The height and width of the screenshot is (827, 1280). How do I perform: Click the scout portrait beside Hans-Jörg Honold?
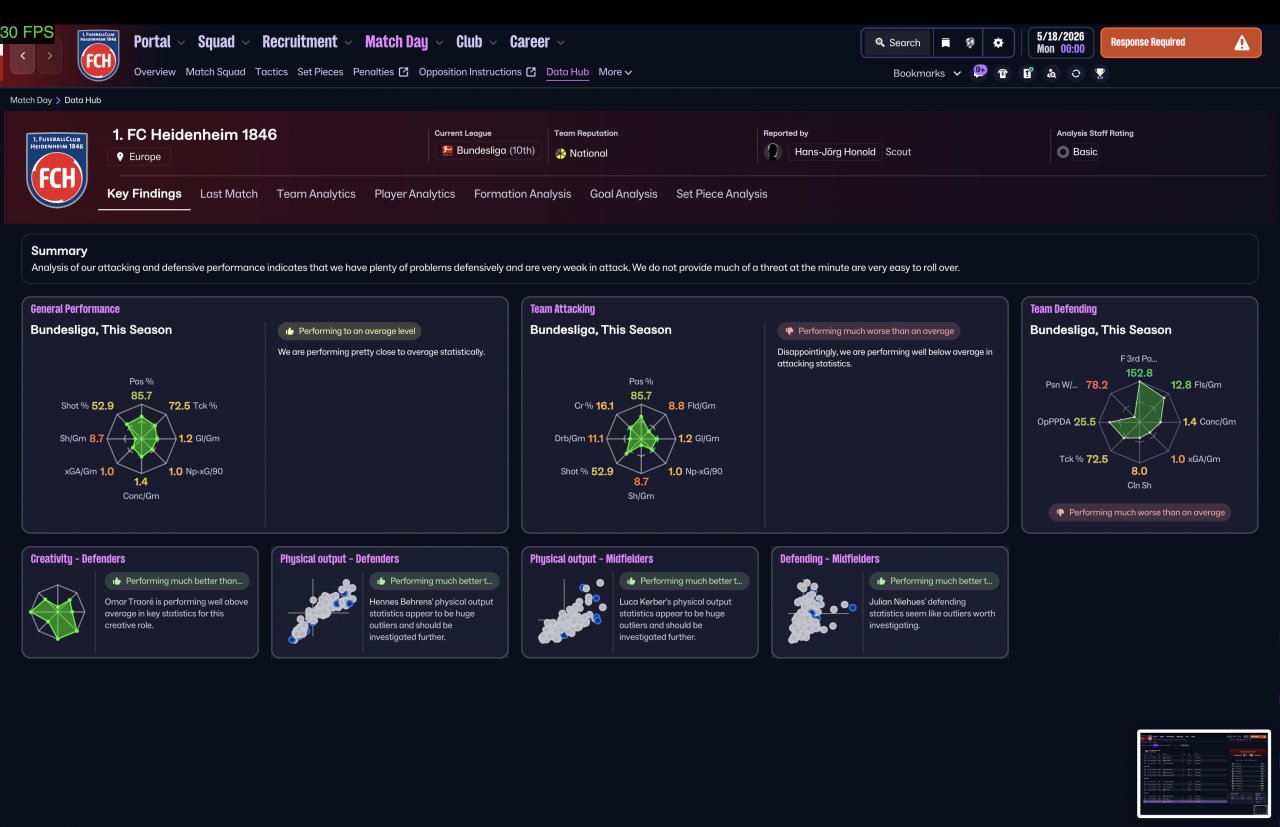pyautogui.click(x=773, y=152)
